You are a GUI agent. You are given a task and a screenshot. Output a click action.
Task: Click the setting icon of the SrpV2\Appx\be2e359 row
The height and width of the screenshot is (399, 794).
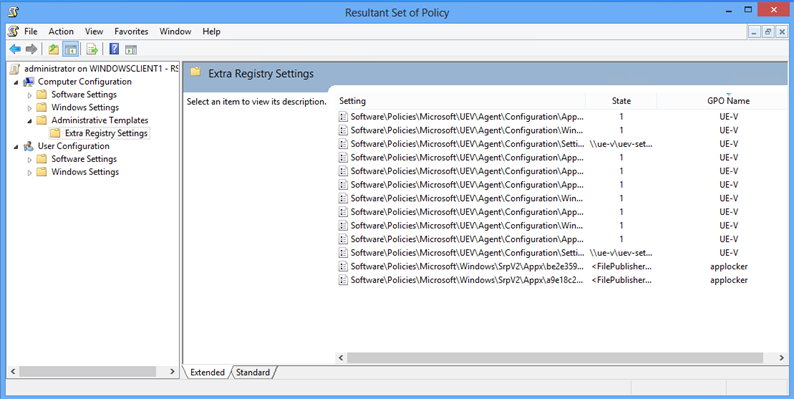point(343,266)
